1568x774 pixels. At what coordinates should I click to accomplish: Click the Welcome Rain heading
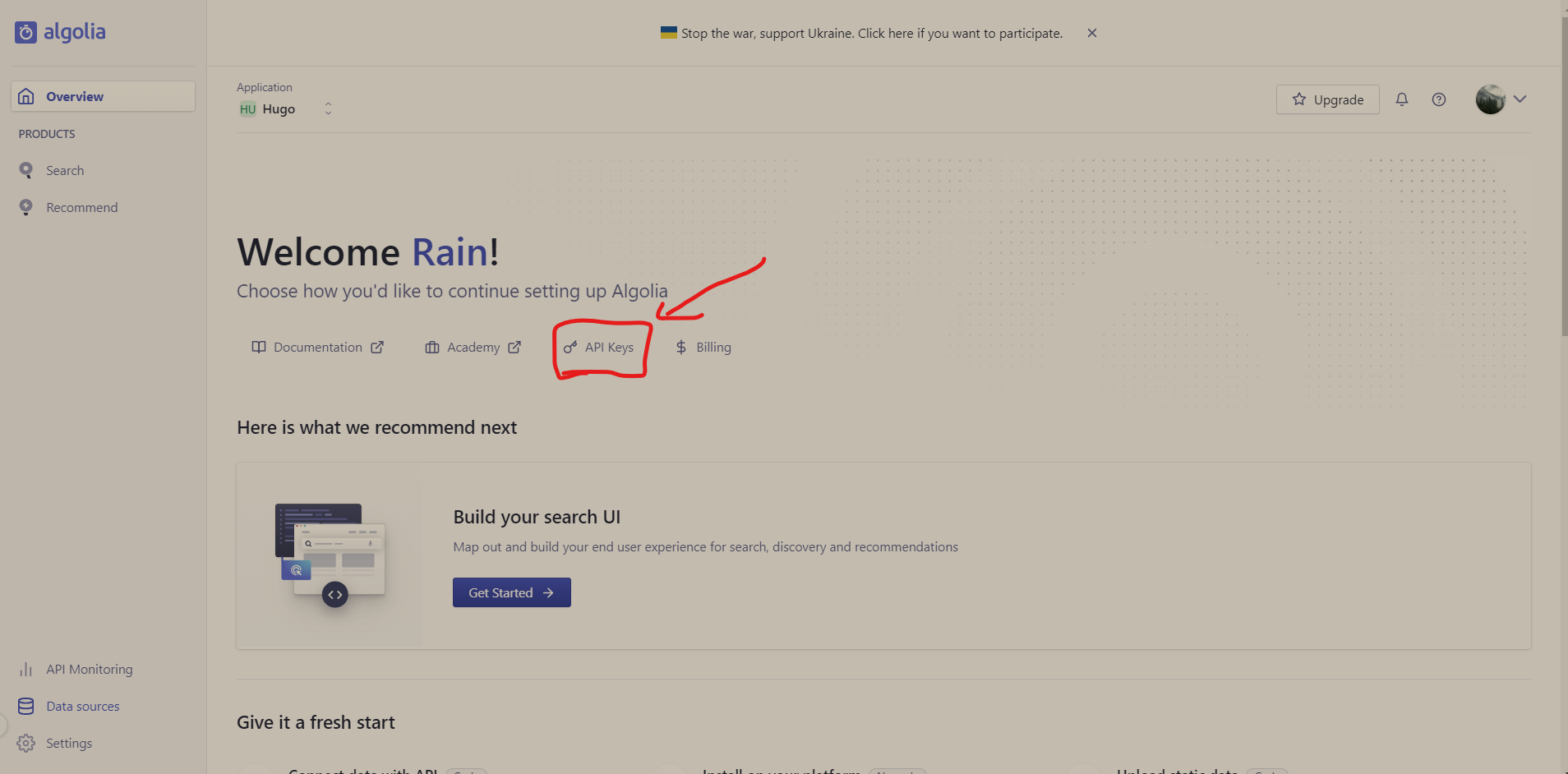click(x=368, y=251)
